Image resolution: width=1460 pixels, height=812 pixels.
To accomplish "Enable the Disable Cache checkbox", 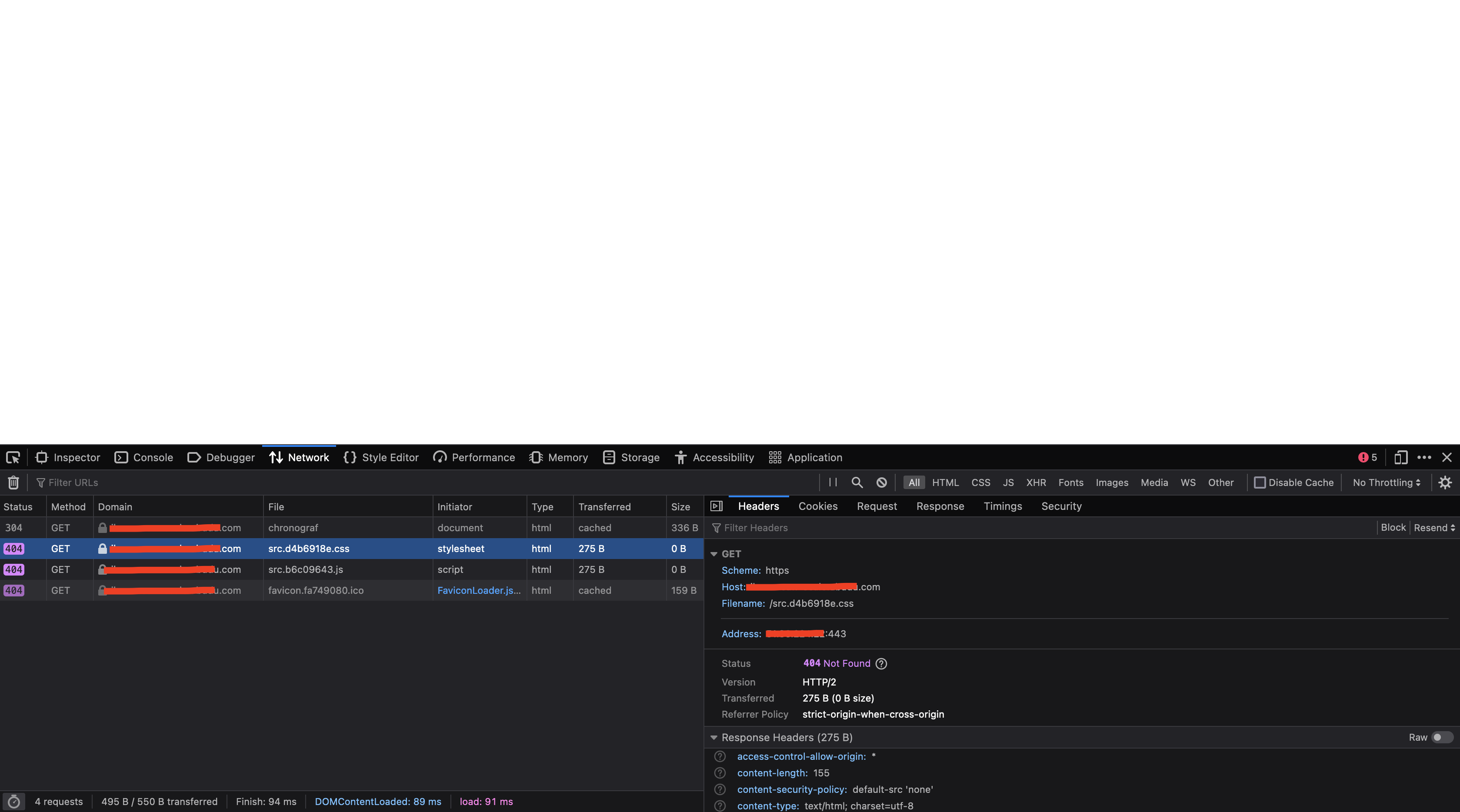I will (1260, 482).
